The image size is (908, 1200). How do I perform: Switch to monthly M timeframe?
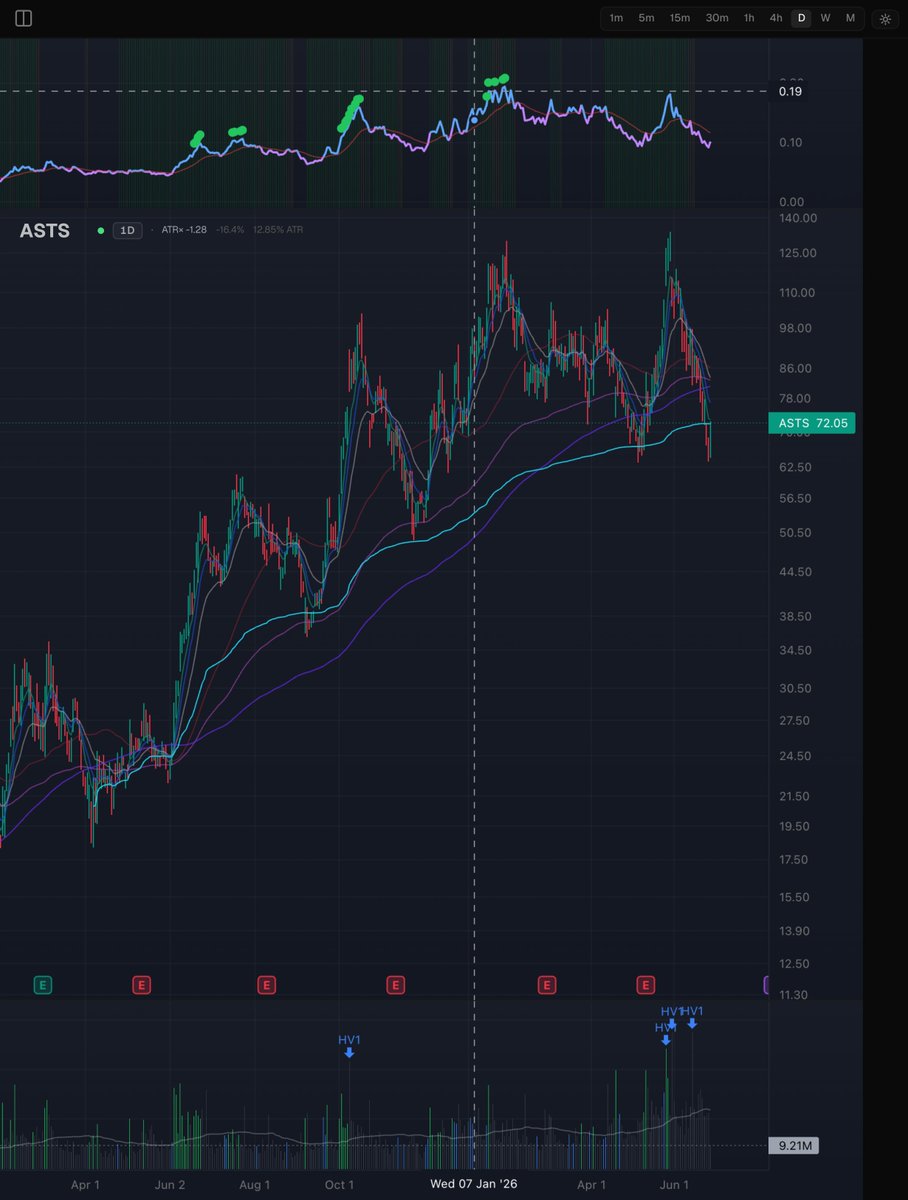coord(850,18)
